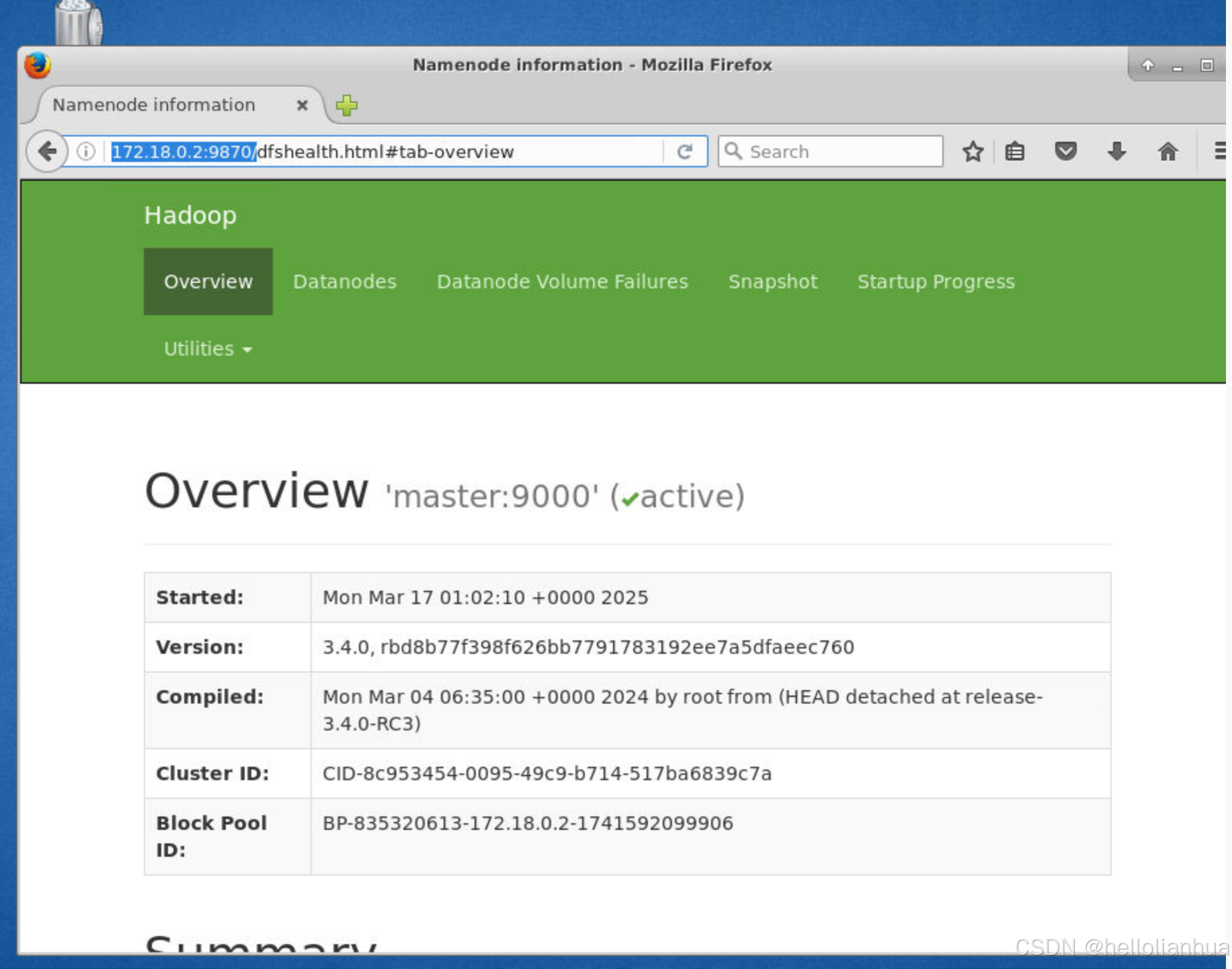Click the magnifier icon in Search box
This screenshot has height=969, width=1232.
pyautogui.click(x=733, y=151)
